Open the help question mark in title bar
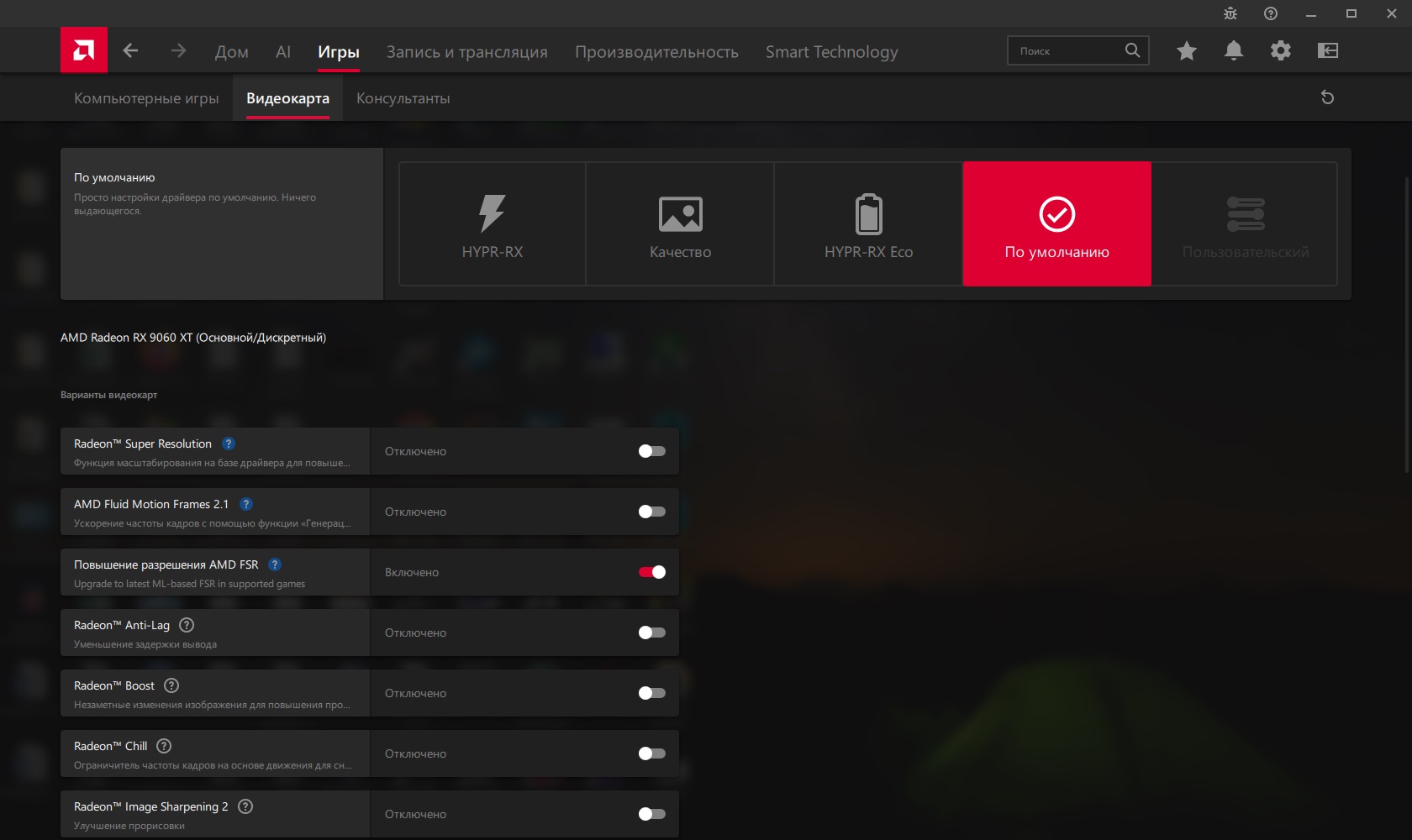 [x=1271, y=13]
